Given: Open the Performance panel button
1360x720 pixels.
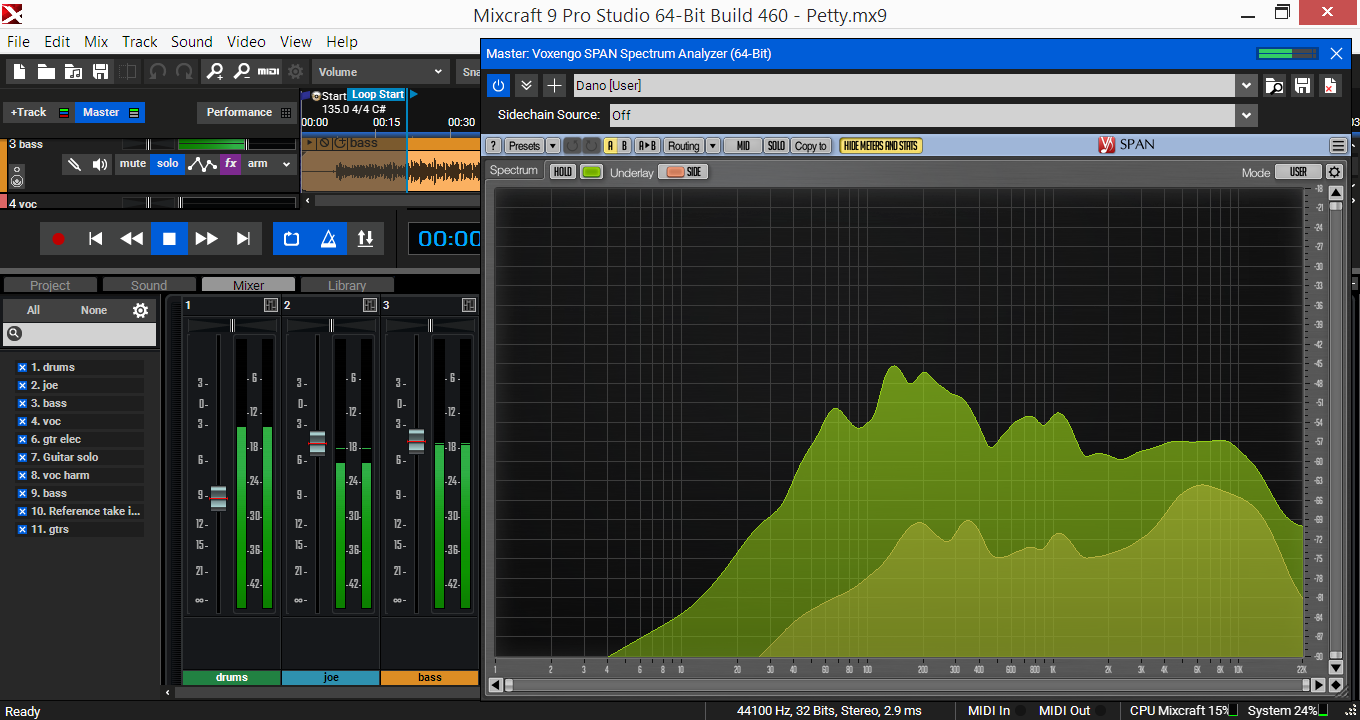Looking at the screenshot, I should click(248, 112).
